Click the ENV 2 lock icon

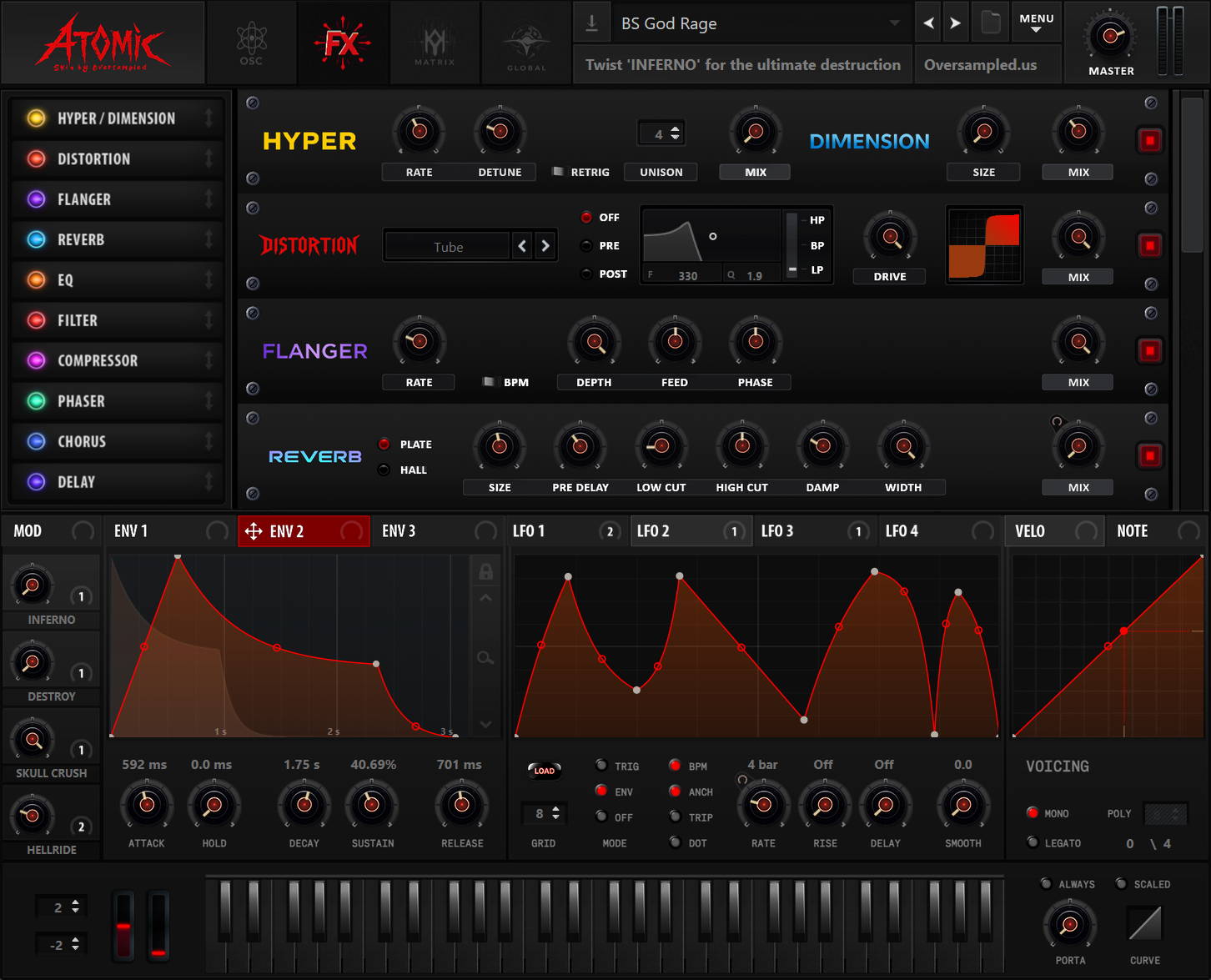tap(485, 571)
